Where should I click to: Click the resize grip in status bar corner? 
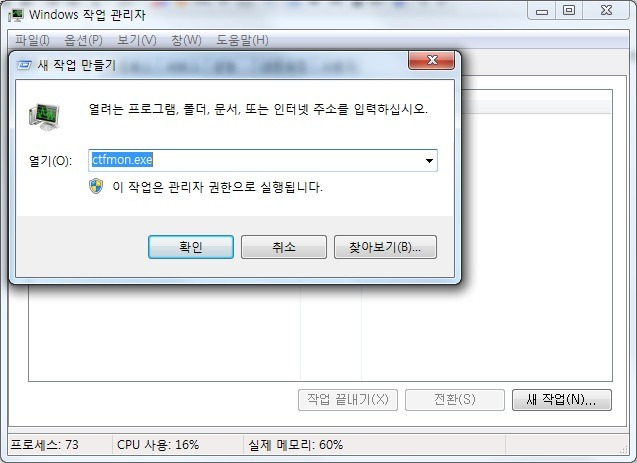(x=623, y=449)
